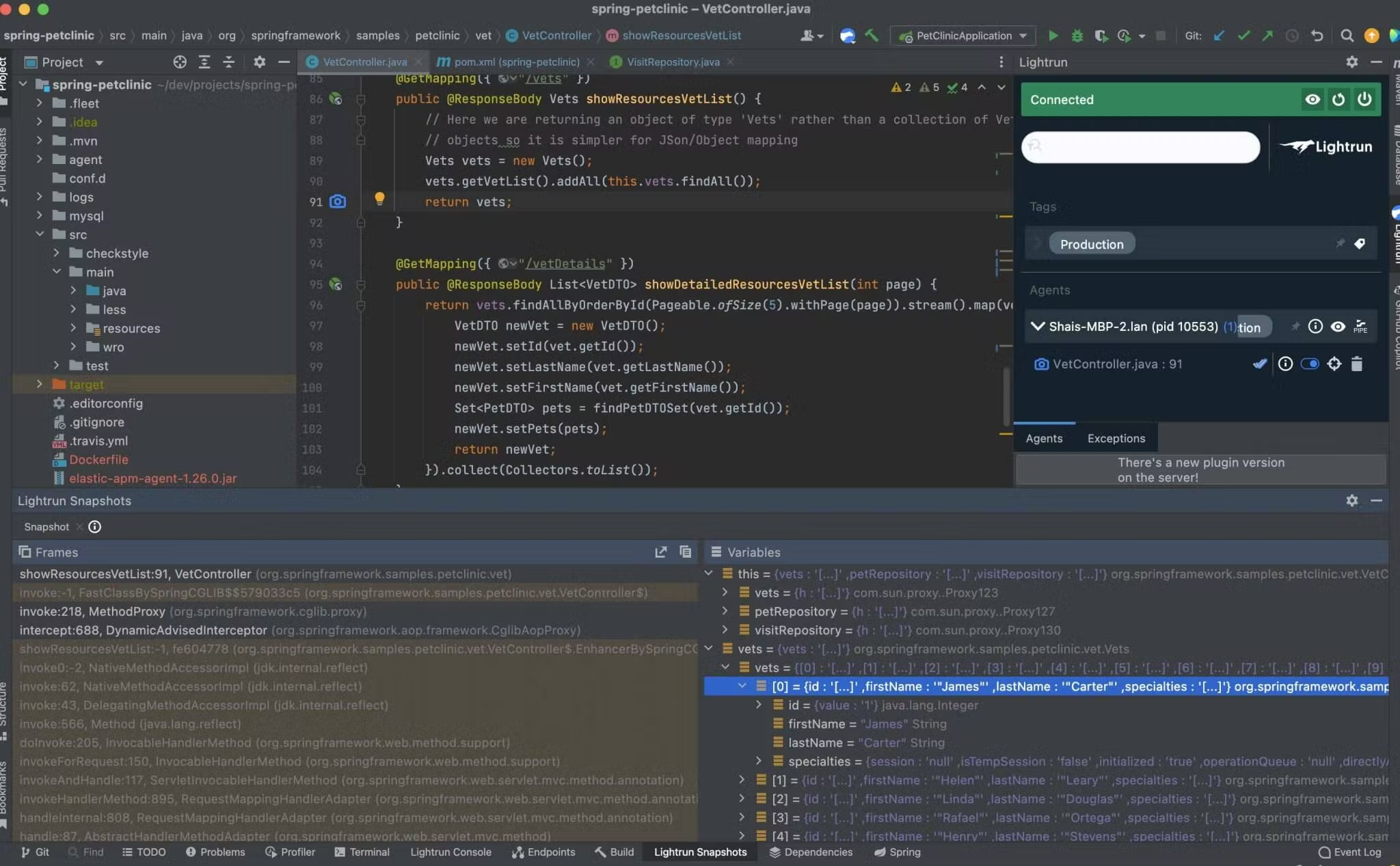Toggle the Production tag filter
The height and width of the screenshot is (866, 1400).
coord(1092,245)
